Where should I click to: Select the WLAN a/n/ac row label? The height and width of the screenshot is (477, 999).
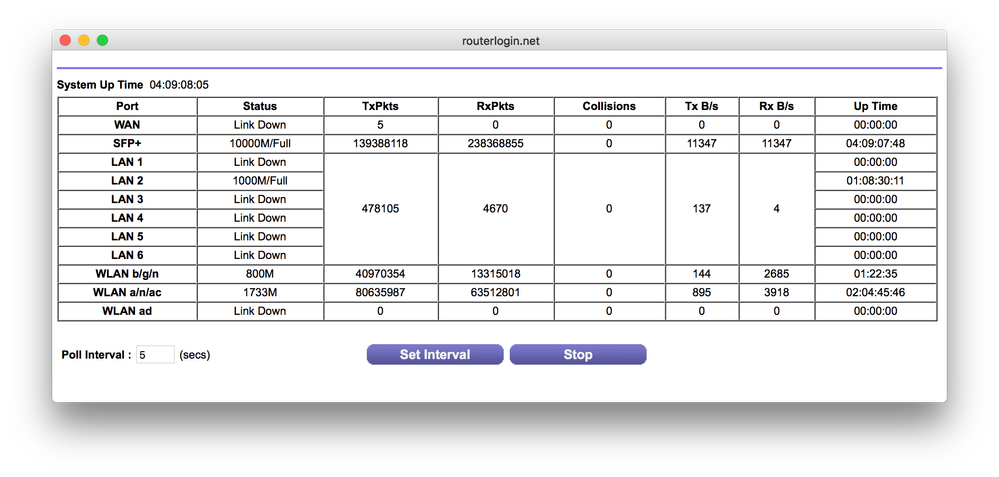pyautogui.click(x=127, y=292)
